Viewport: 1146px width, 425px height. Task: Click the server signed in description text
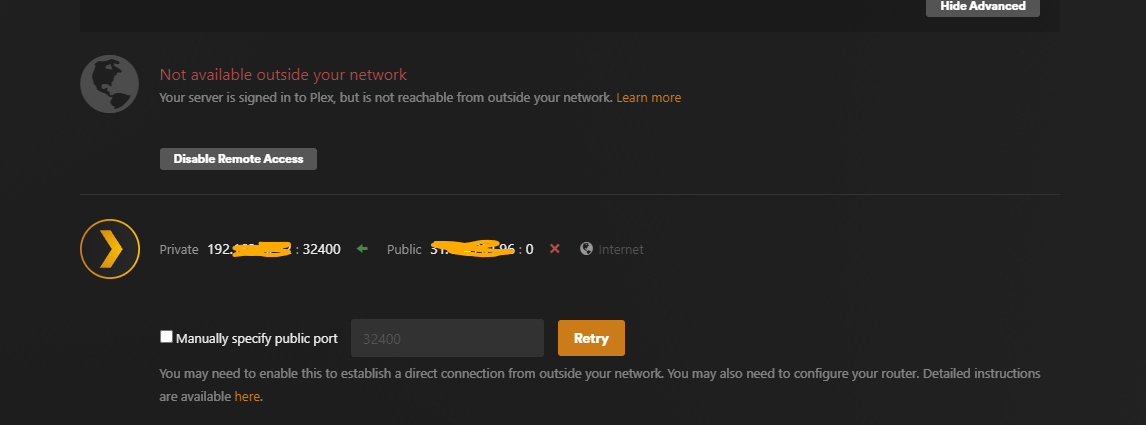[385, 98]
